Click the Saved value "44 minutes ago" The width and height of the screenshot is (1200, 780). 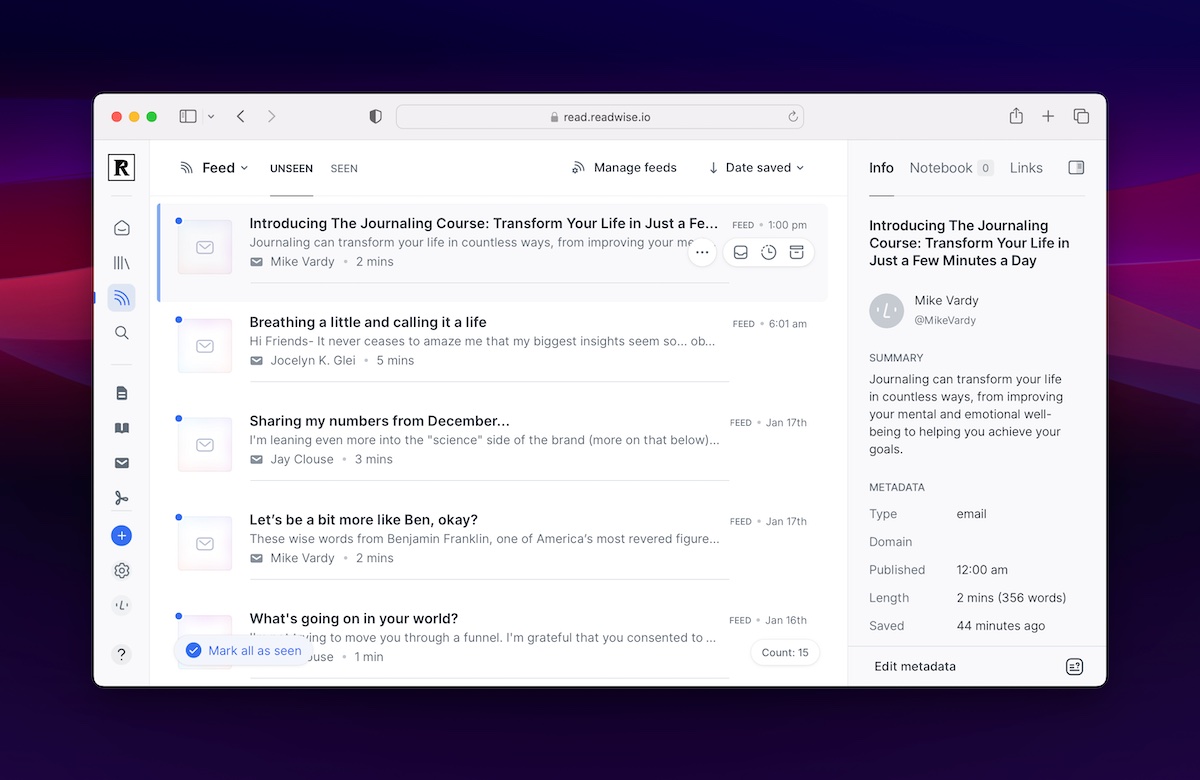pyautogui.click(x=1000, y=626)
